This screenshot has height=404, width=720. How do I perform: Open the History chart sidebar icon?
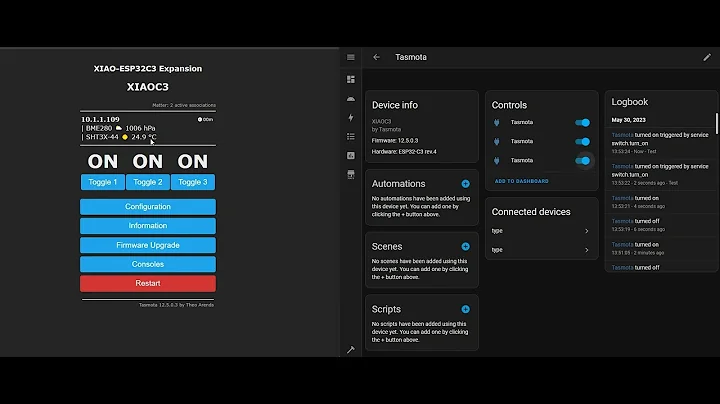pos(351,156)
